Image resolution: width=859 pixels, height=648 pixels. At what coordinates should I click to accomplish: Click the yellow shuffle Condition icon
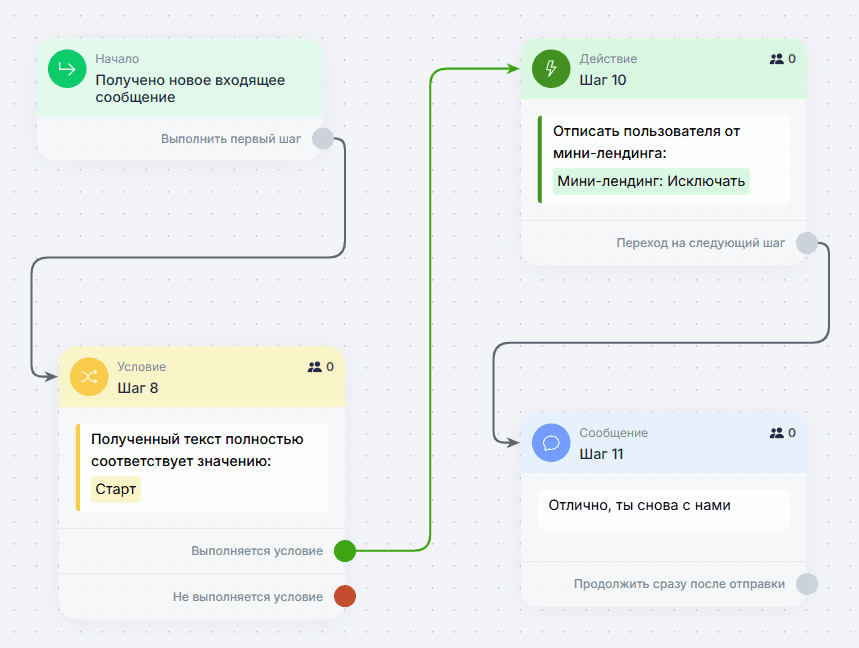(89, 377)
